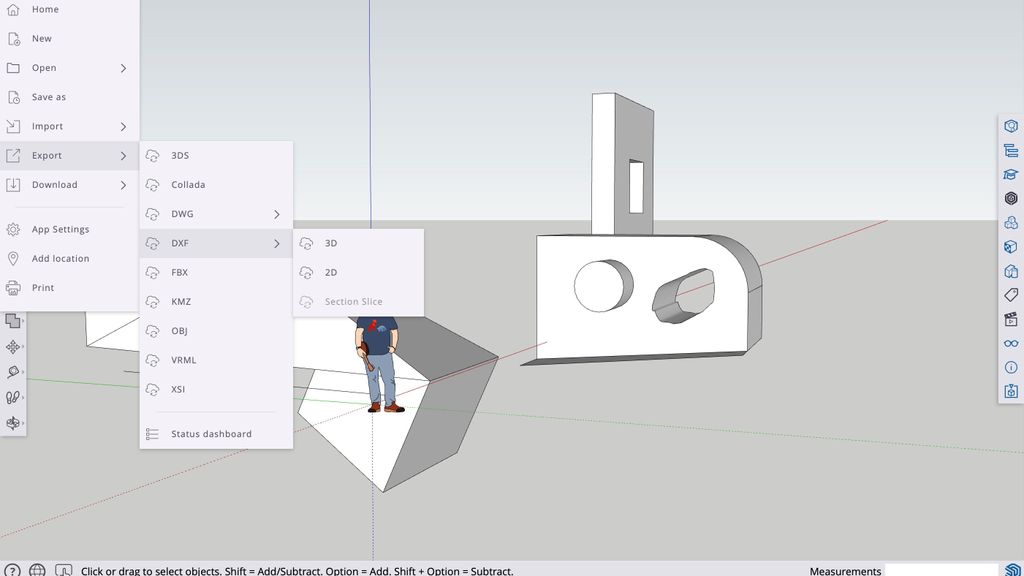Viewport: 1024px width, 576px height.
Task: Open the Outliner panel
Action: (1010, 149)
